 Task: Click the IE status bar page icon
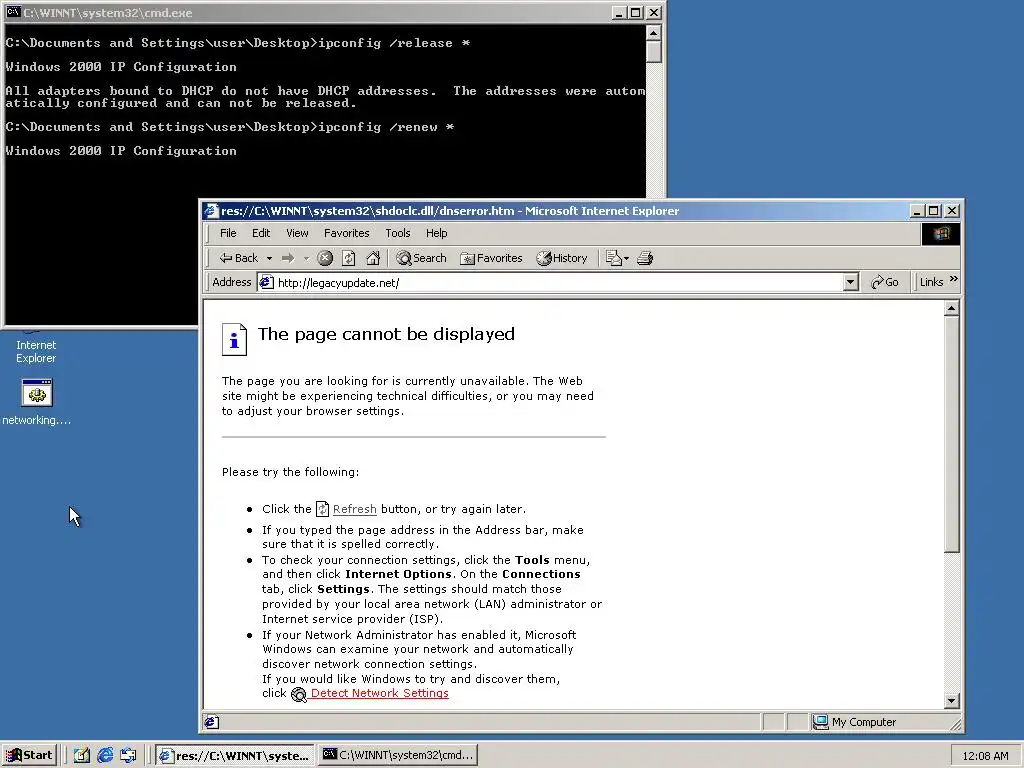coord(212,722)
